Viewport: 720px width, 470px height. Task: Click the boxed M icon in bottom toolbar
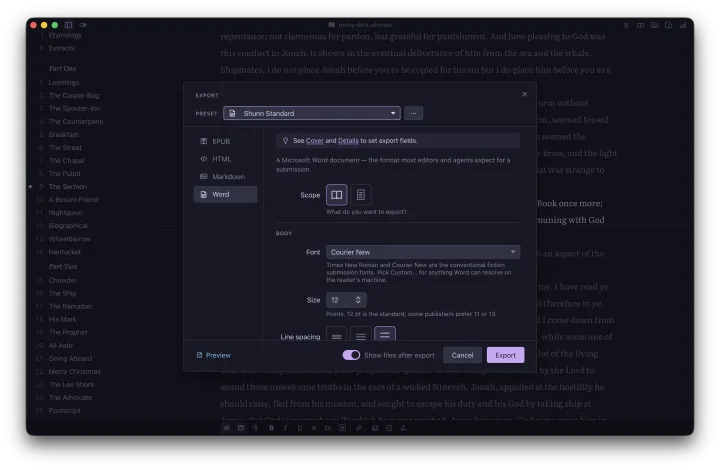(342, 428)
